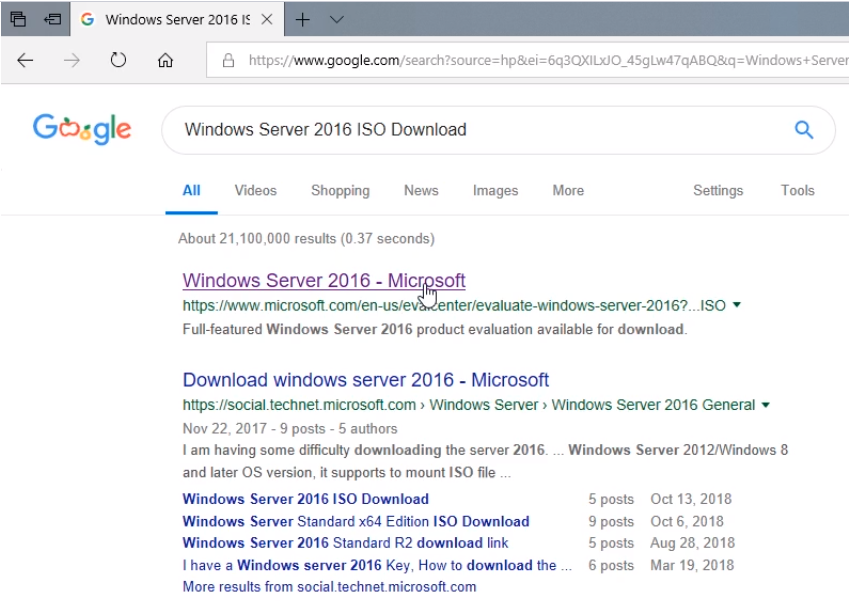Expand first result's URL dropdown arrow
The width and height of the screenshot is (849, 615).
737,305
